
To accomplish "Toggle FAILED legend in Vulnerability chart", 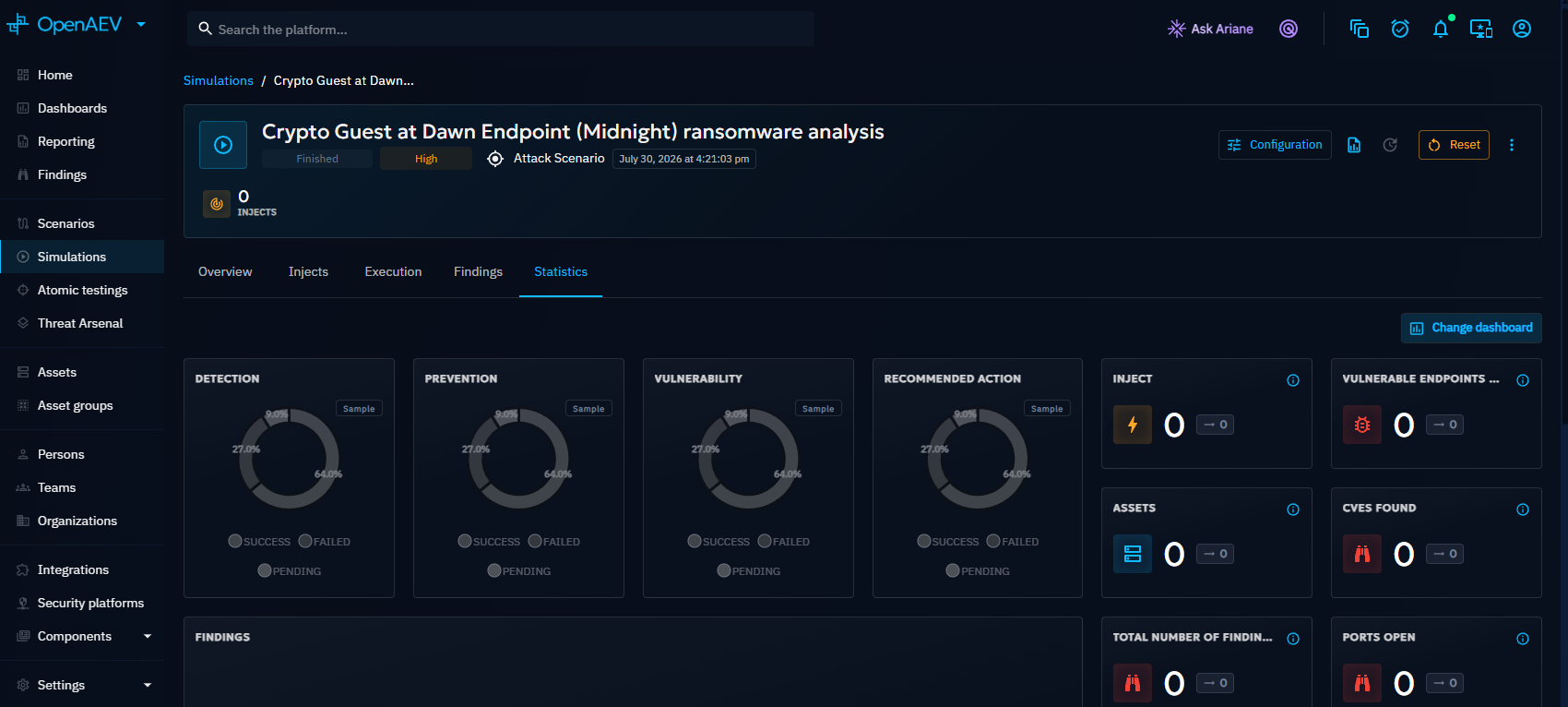I will coord(784,542).
